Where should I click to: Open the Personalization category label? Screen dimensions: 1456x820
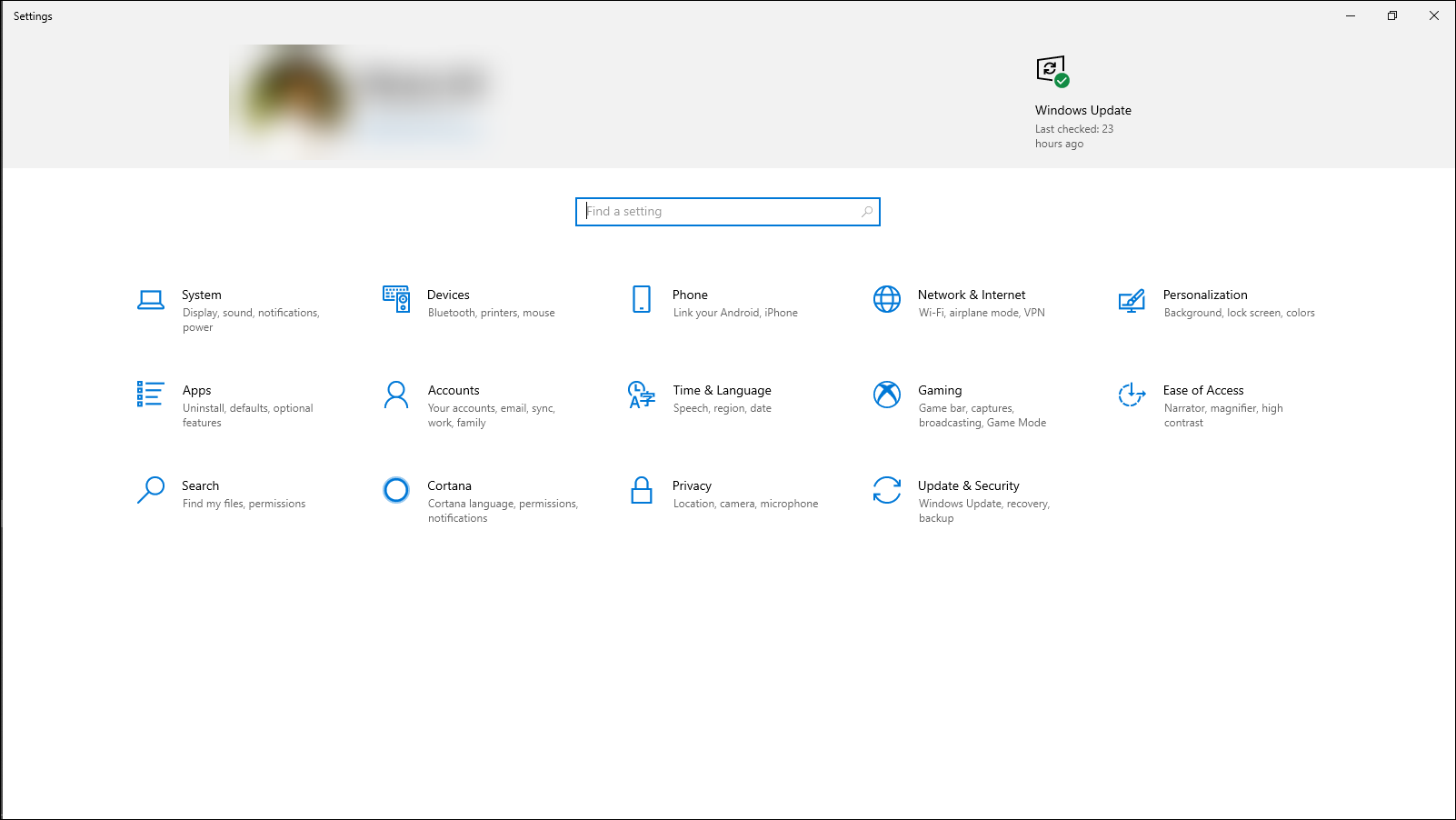coord(1205,295)
